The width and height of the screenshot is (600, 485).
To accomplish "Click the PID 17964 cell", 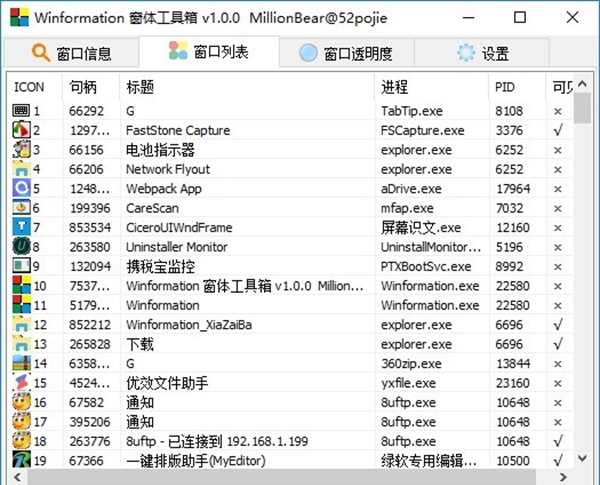I will 513,189.
